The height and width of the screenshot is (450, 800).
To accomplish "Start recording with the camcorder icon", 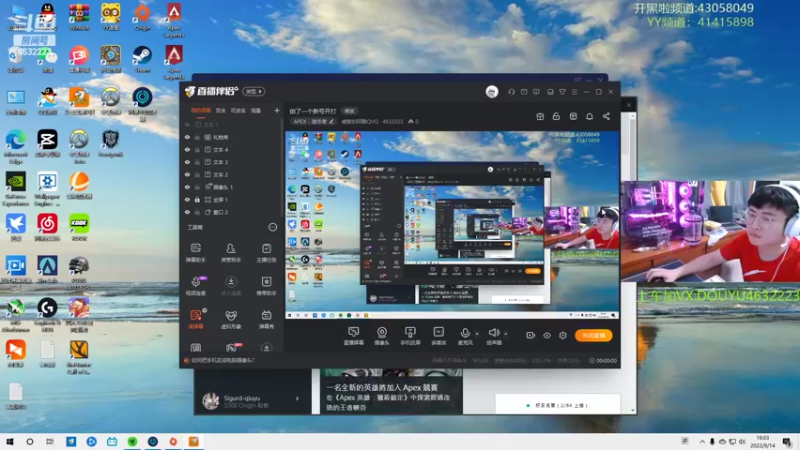I will pyautogui.click(x=531, y=336).
